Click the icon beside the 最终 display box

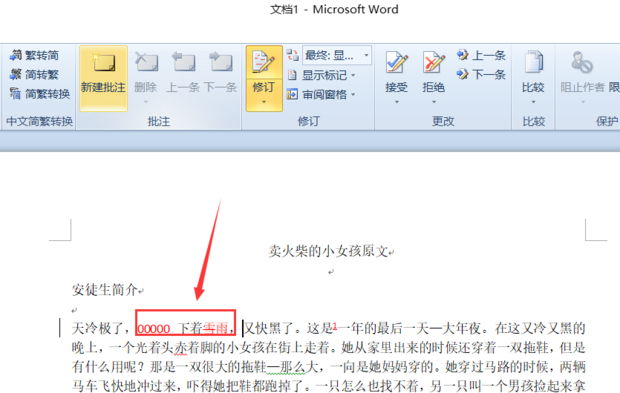point(293,55)
